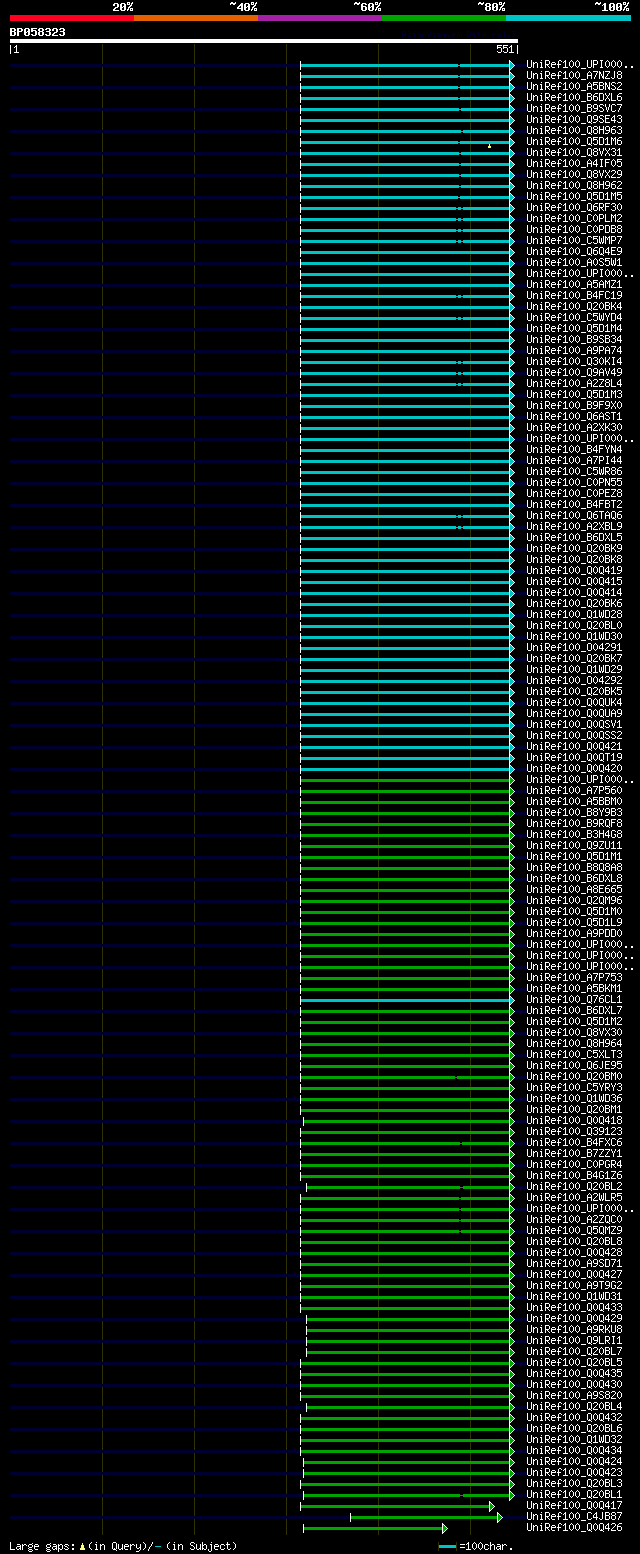Select hit UniRef100_B6DXL6
Image resolution: width=640 pixels, height=1554 pixels.
(x=574, y=97)
